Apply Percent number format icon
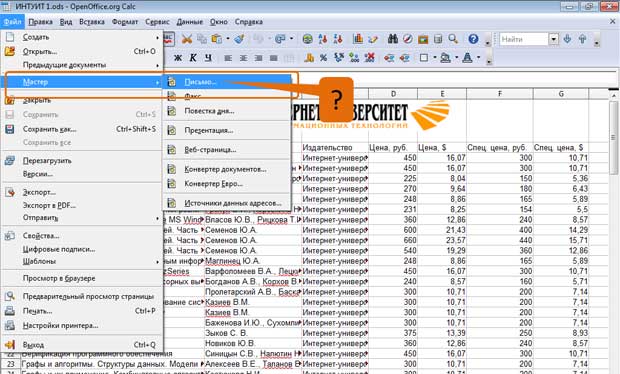This screenshot has height=374, width=620. click(x=323, y=58)
